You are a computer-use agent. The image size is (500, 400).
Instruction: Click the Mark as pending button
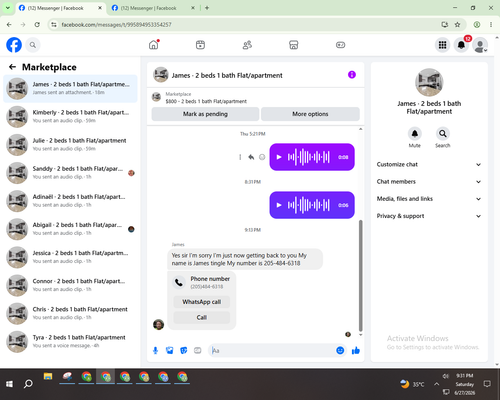click(205, 114)
